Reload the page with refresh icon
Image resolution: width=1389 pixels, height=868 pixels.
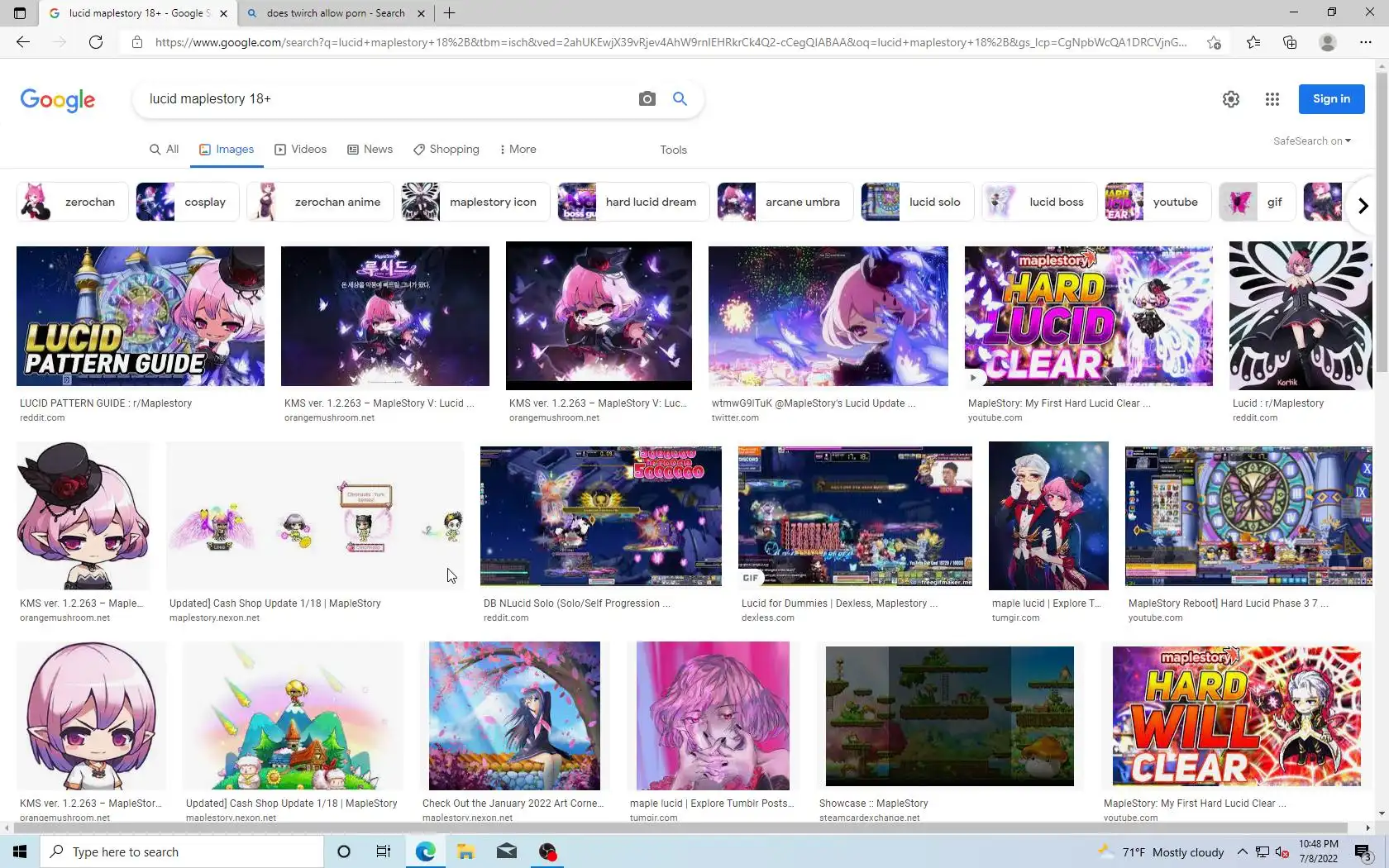pyautogui.click(x=96, y=42)
